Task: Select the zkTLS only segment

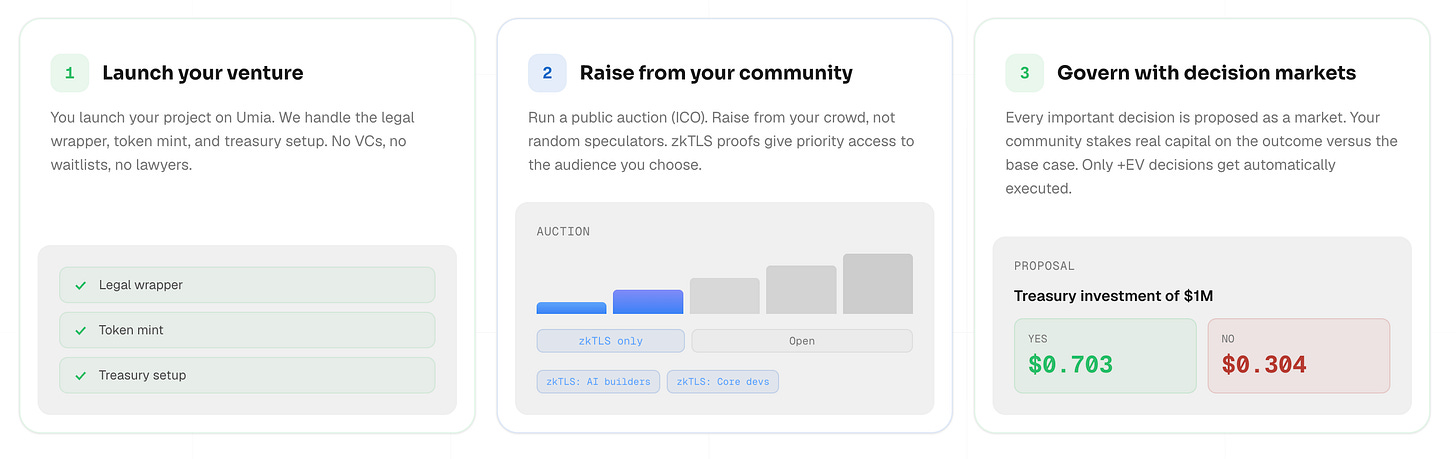Action: tap(611, 341)
